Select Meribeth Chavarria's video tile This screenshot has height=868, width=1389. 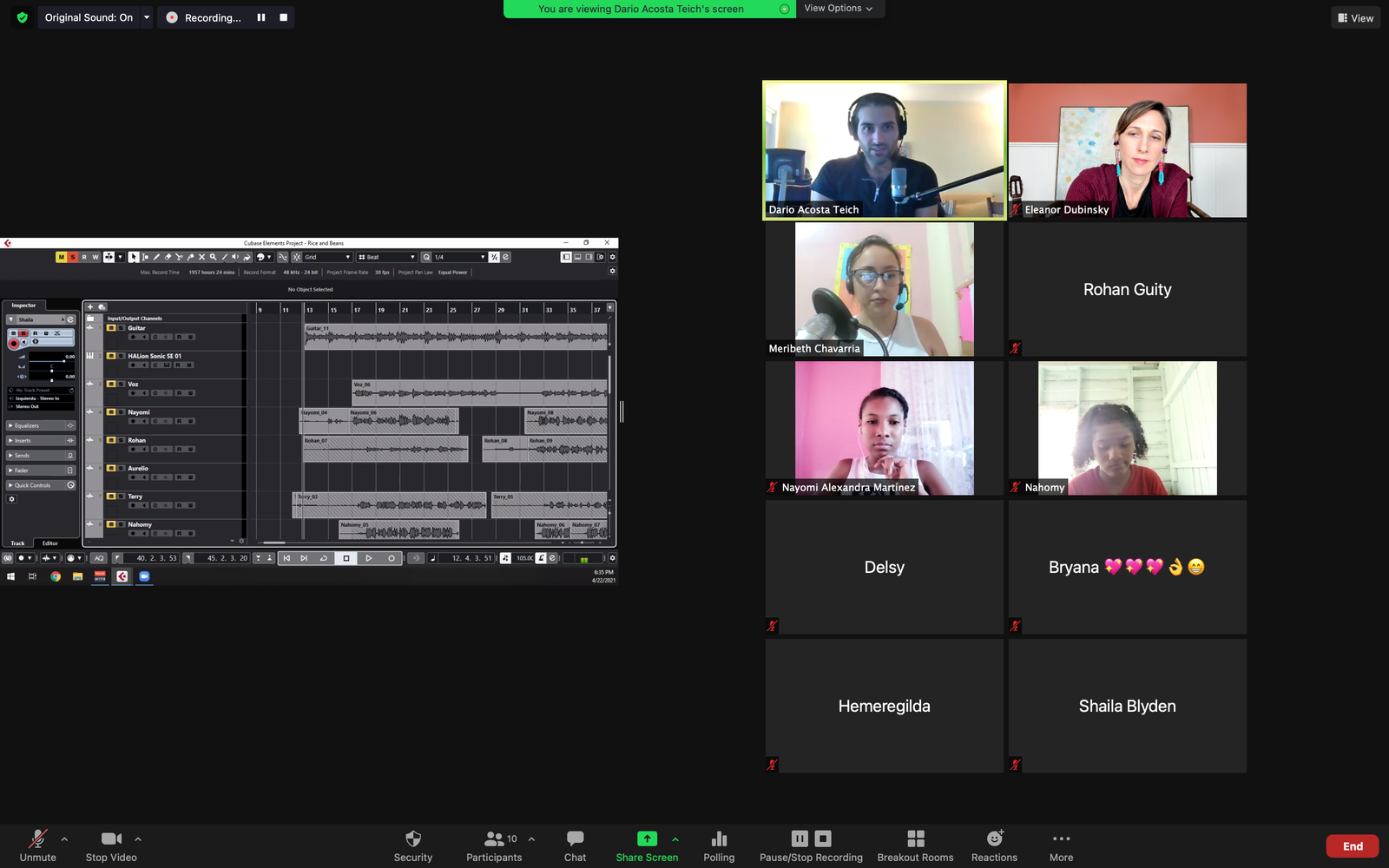pyautogui.click(x=884, y=289)
